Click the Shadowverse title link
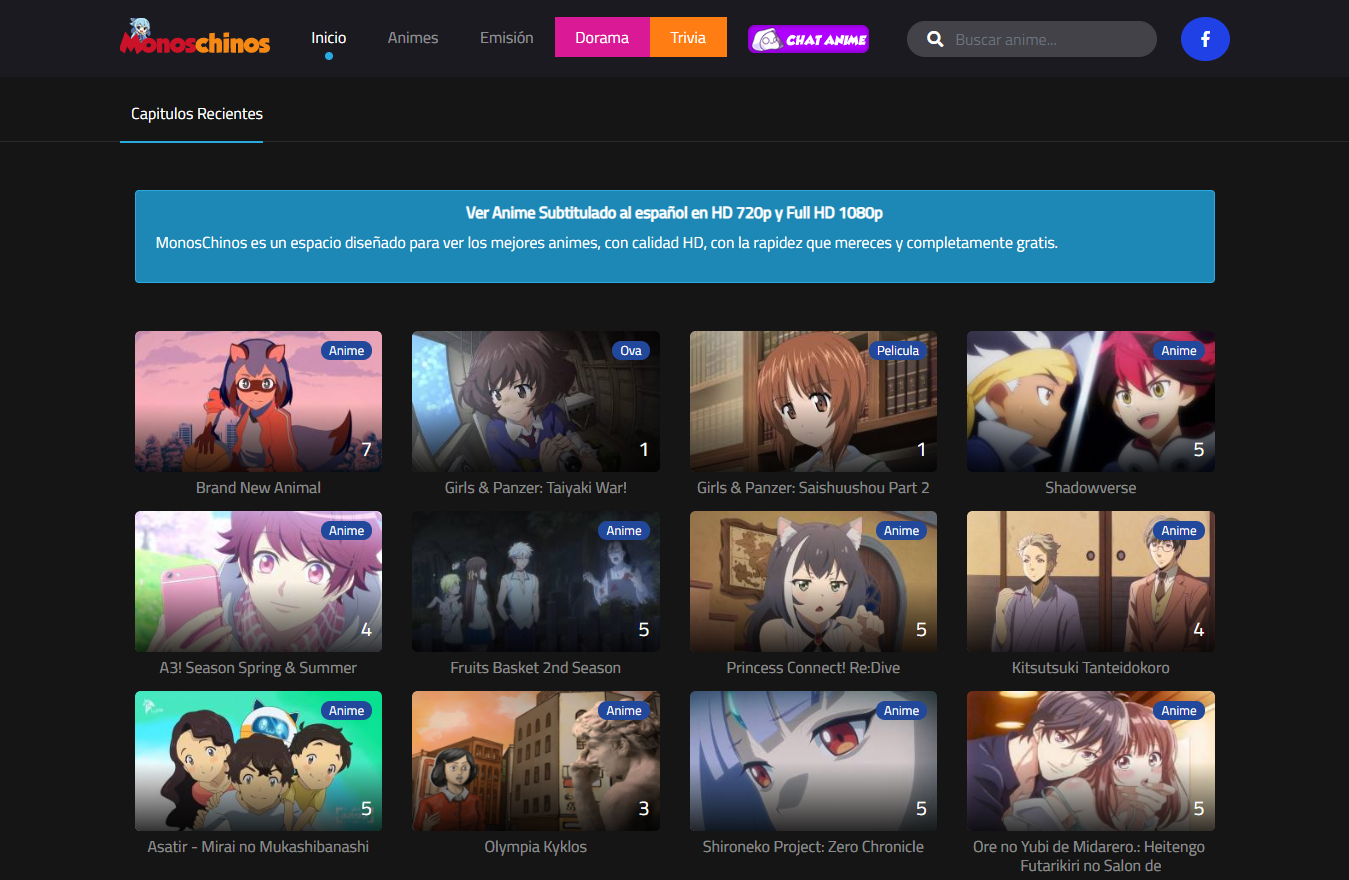Image resolution: width=1349 pixels, height=880 pixels. coord(1091,488)
